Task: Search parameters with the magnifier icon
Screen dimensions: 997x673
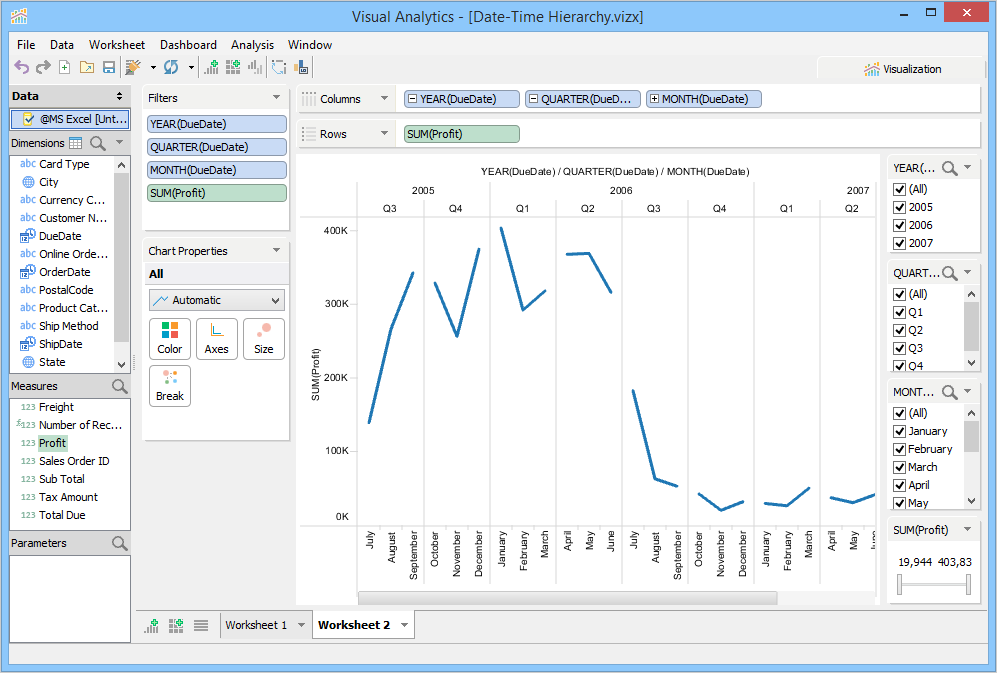Action: (x=120, y=543)
